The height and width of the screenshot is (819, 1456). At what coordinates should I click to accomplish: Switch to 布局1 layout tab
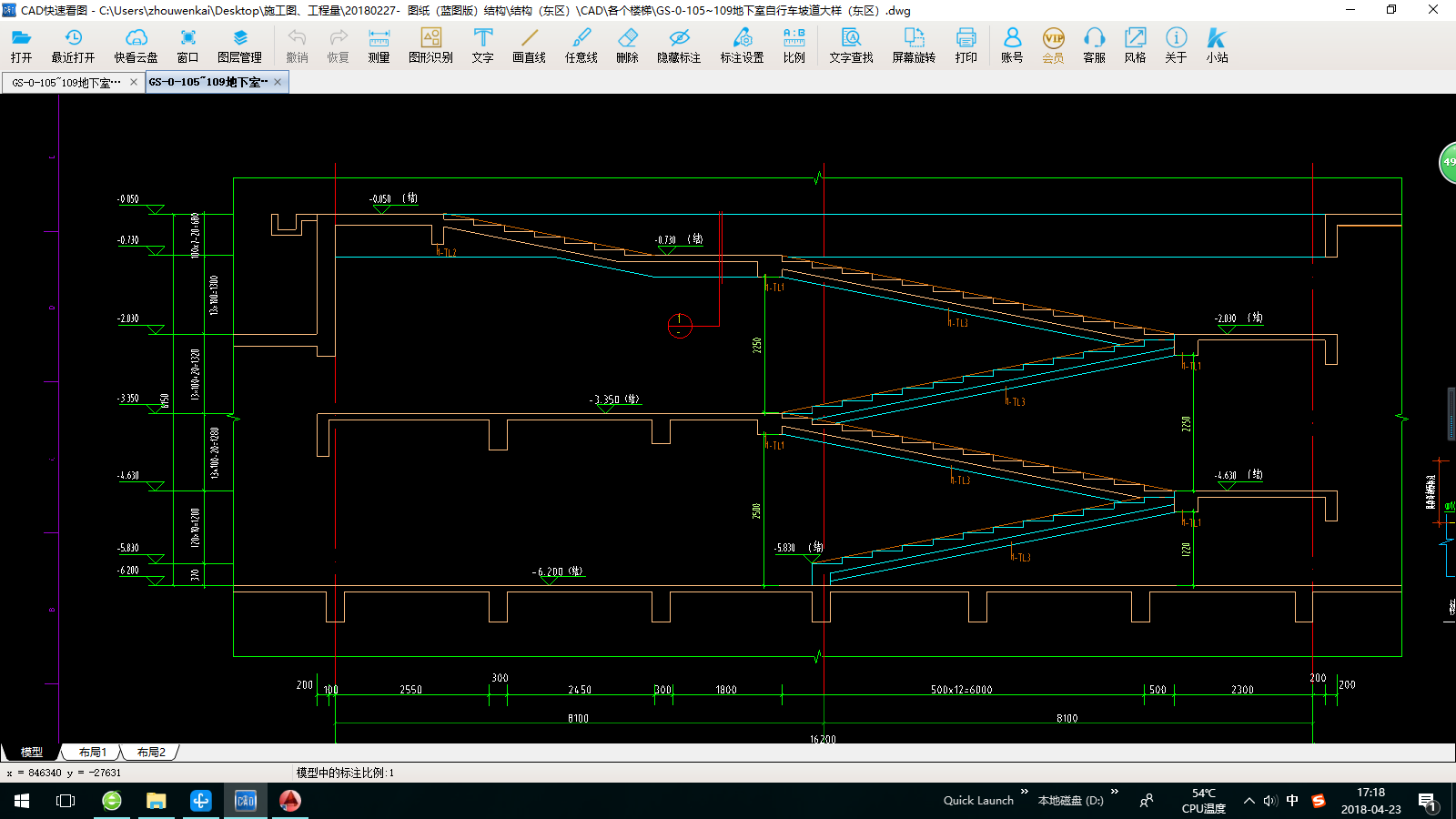pyautogui.click(x=92, y=753)
